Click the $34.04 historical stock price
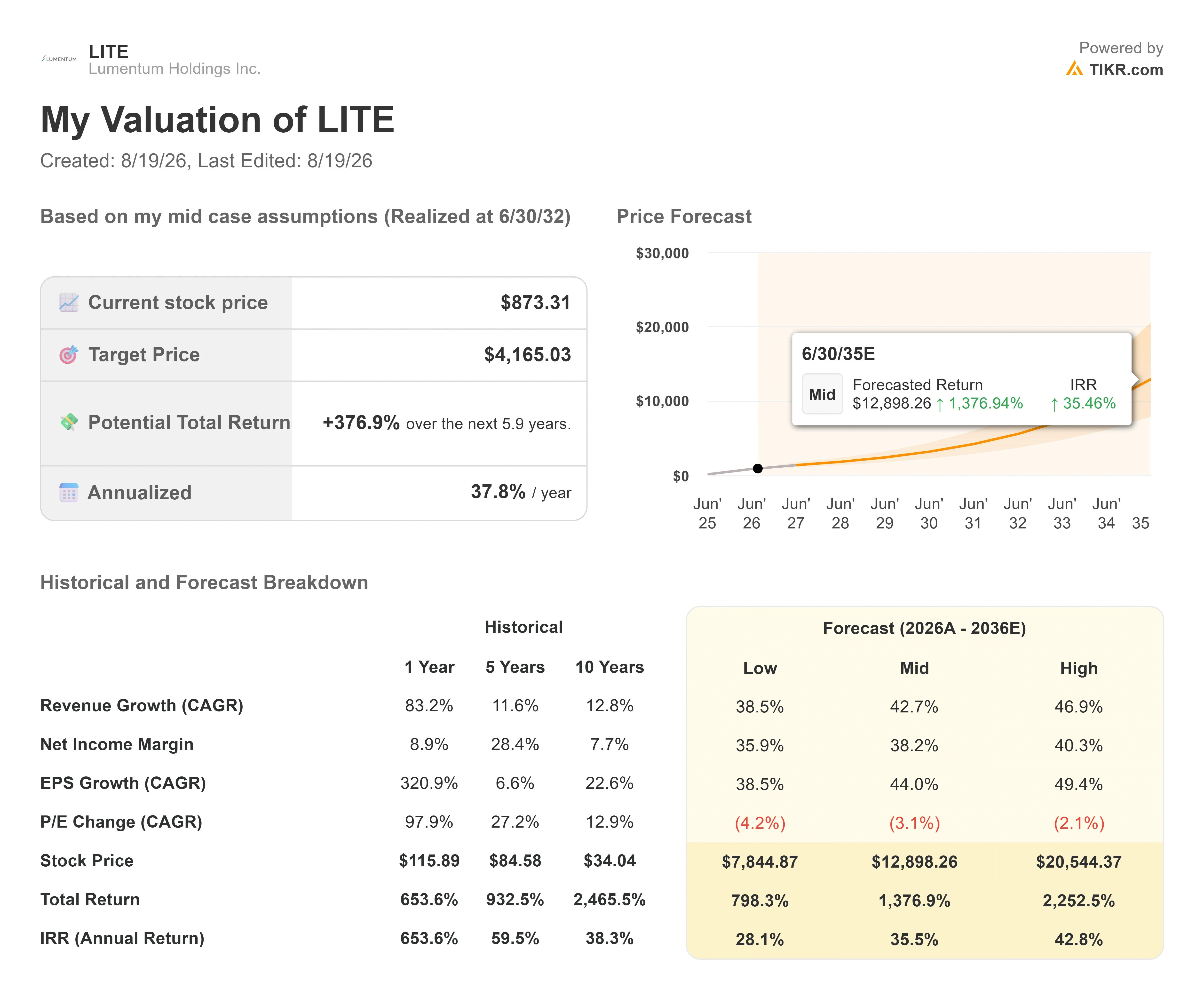 (610, 861)
